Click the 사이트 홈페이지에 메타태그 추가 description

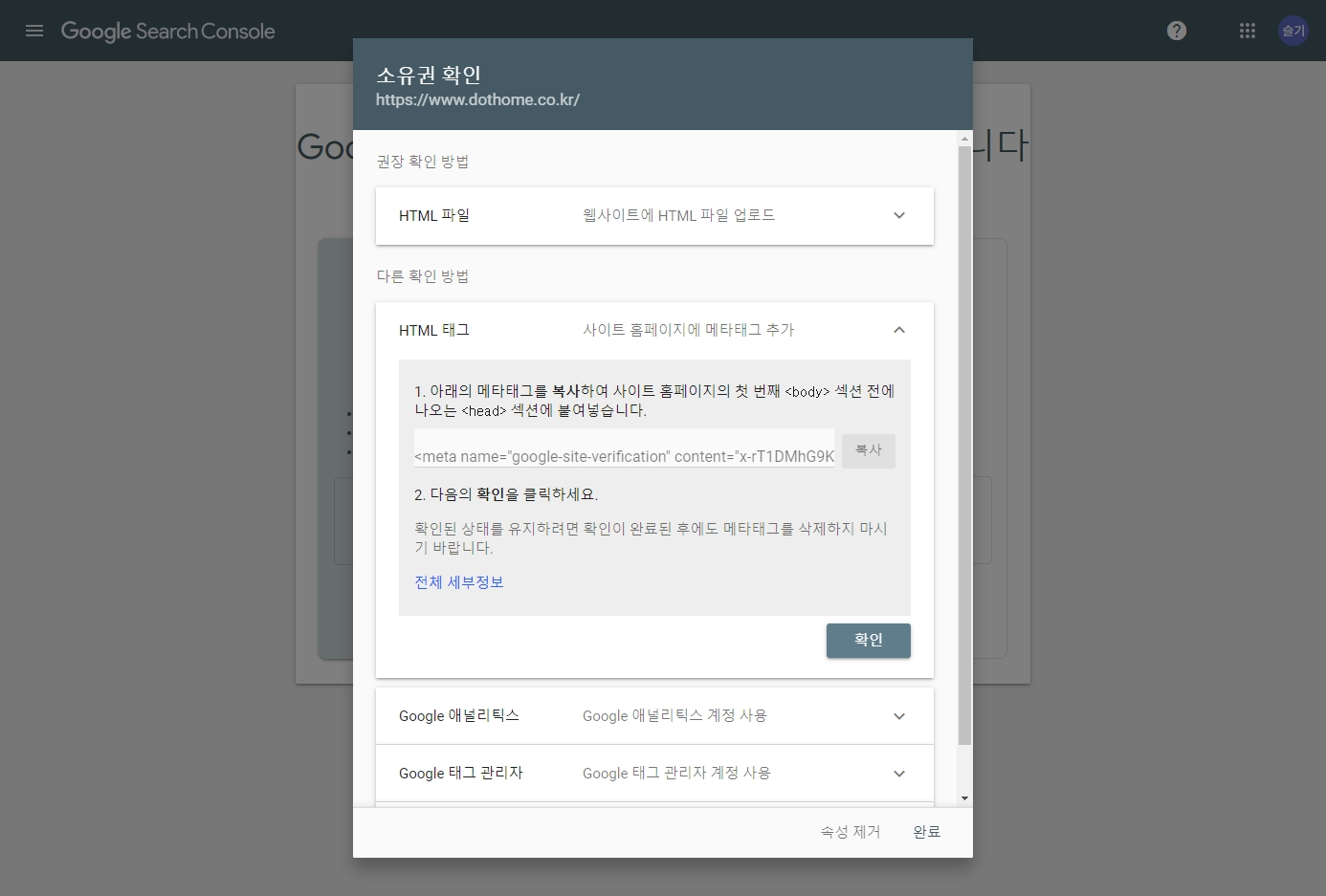point(689,330)
